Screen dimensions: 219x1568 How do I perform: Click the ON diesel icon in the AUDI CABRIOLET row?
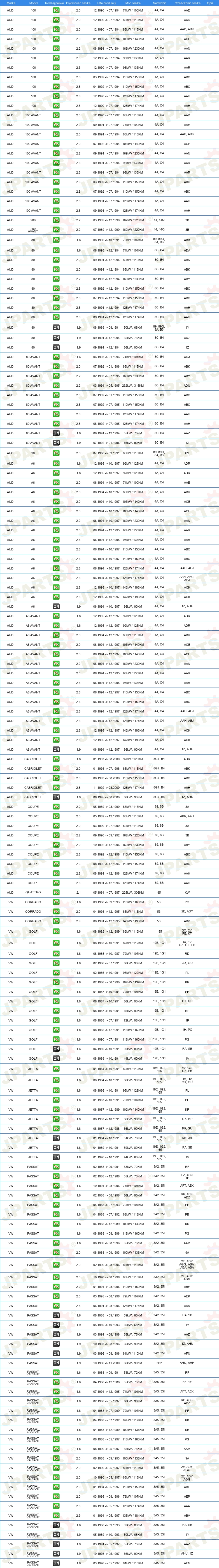56,797
